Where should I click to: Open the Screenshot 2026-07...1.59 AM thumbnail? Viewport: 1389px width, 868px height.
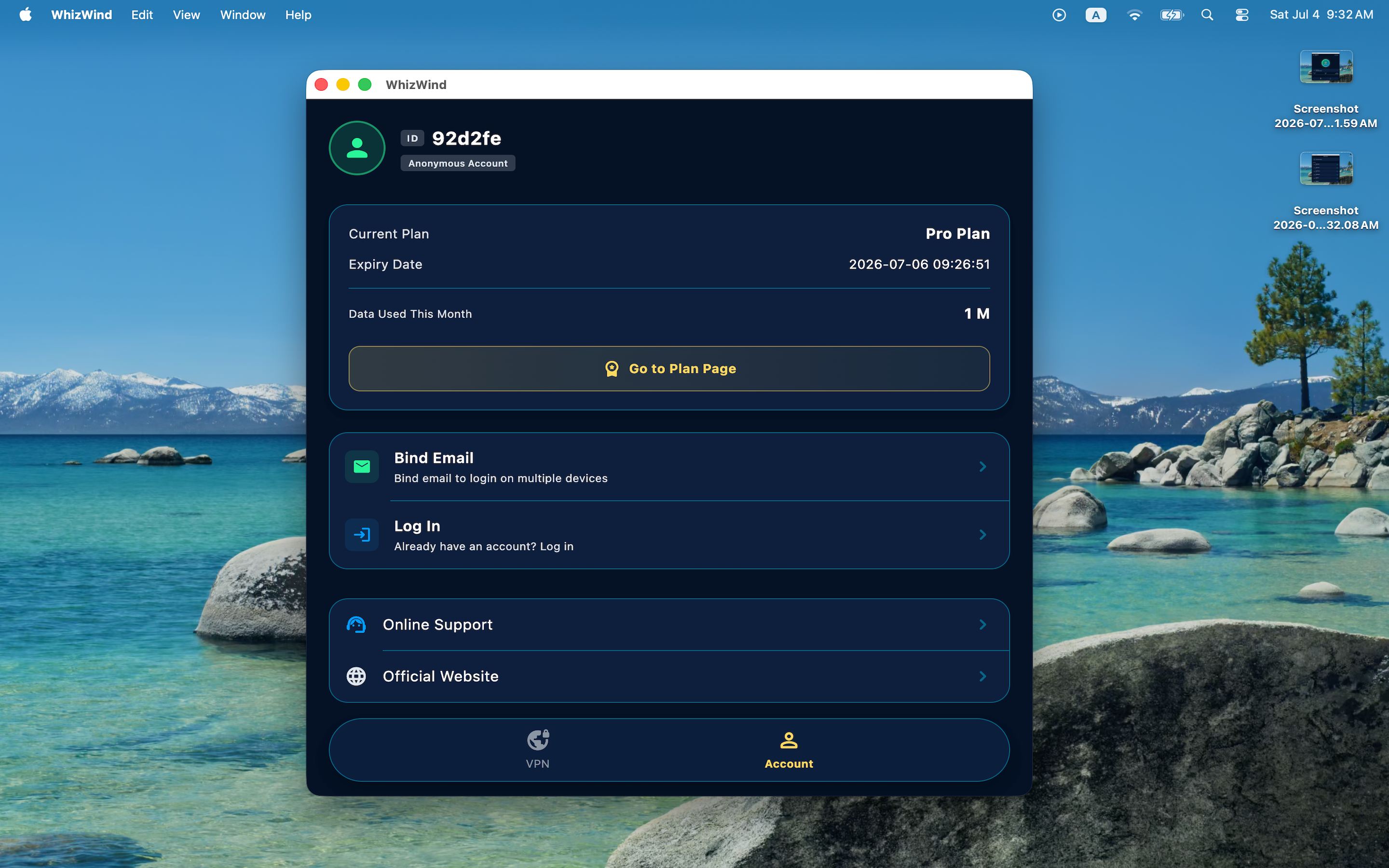(1326, 67)
